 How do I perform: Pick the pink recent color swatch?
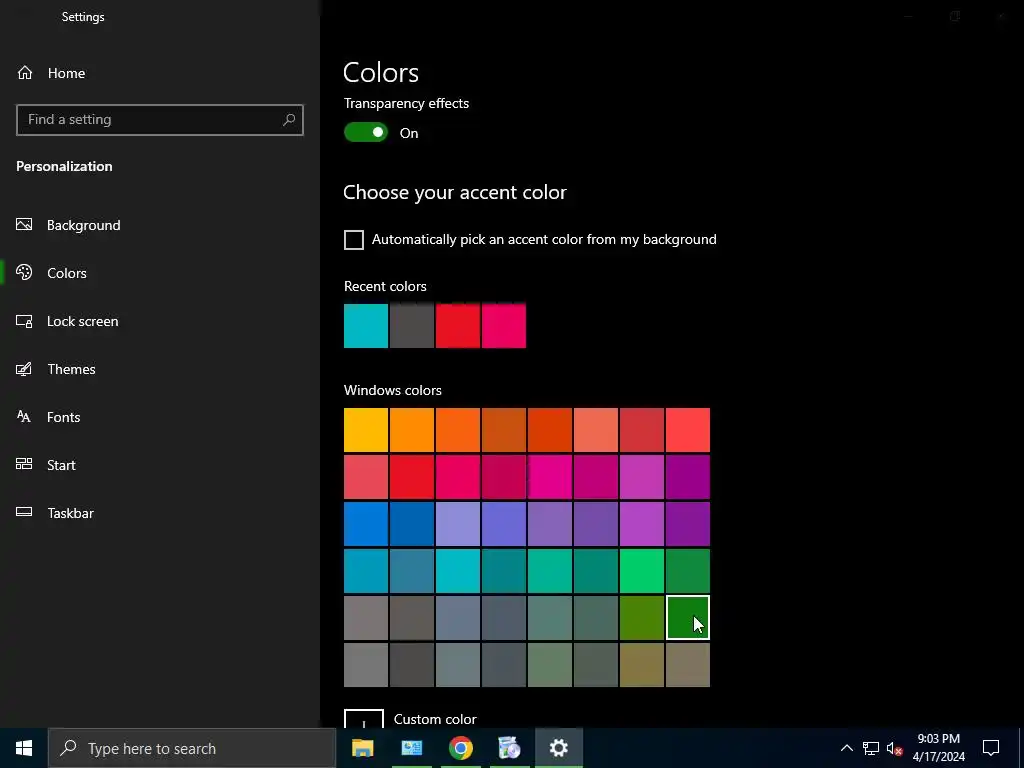504,325
